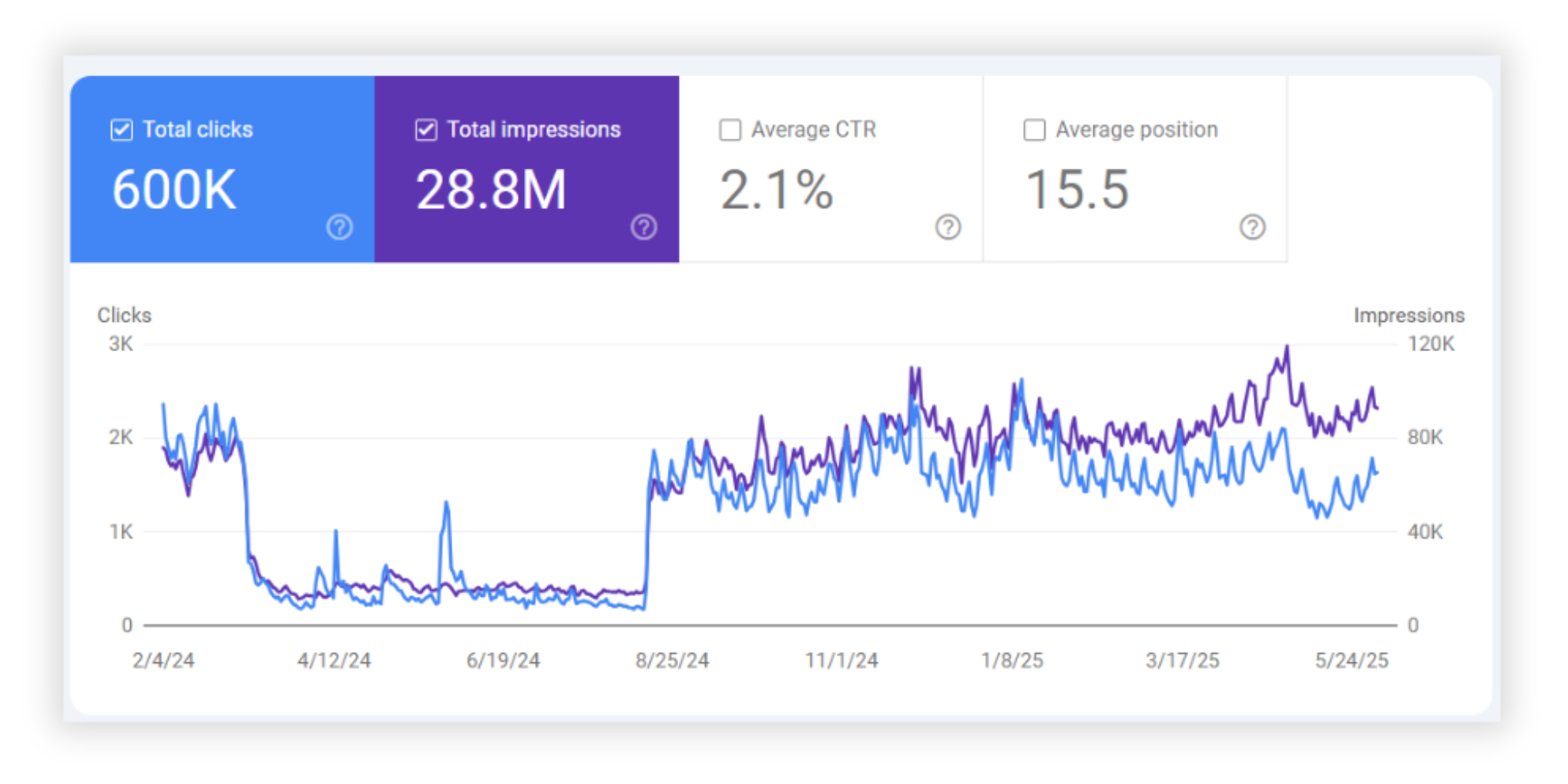
Task: Uncheck the Total clicks checkbox
Action: pyautogui.click(x=122, y=129)
